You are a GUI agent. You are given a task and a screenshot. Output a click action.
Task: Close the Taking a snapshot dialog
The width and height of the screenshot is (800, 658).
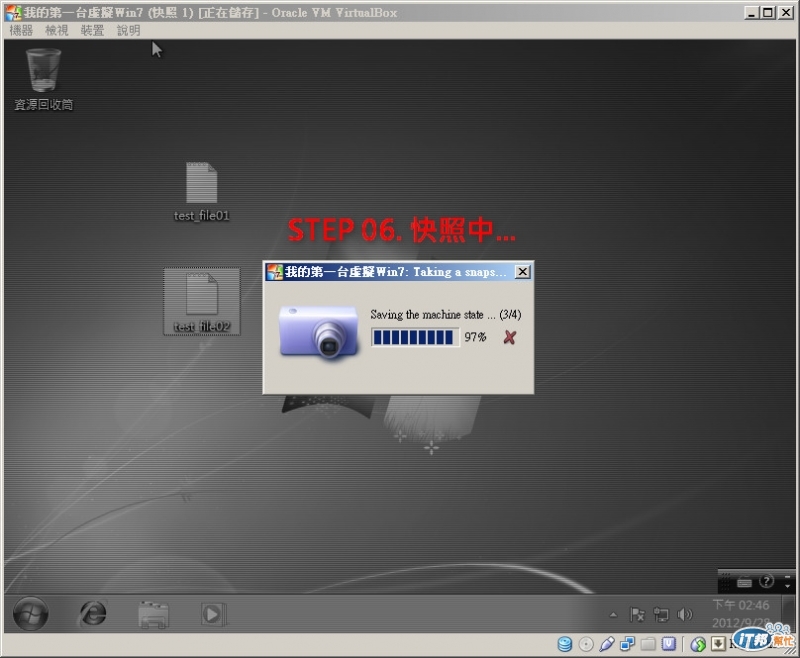pos(522,272)
